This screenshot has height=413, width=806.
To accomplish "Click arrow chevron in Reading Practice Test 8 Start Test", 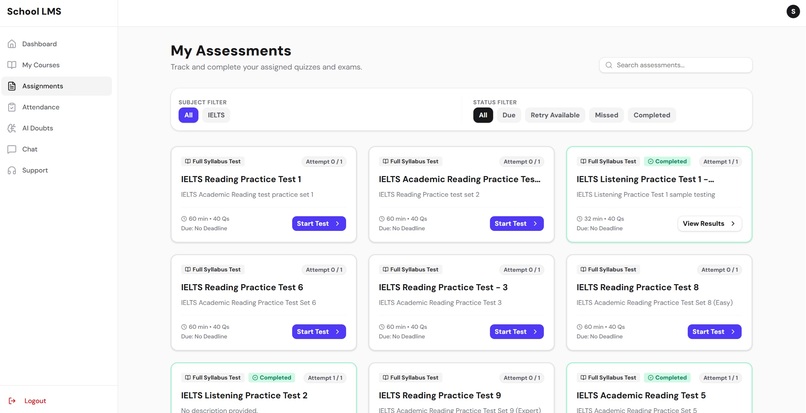I will tap(732, 332).
